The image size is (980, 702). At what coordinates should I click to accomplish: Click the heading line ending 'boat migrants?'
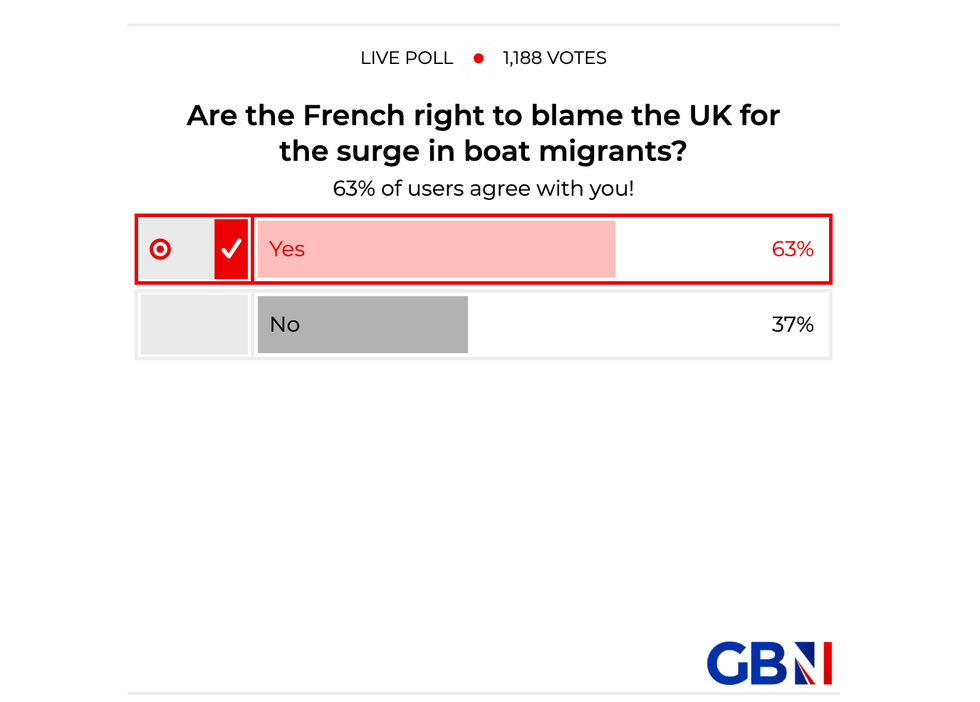[483, 154]
